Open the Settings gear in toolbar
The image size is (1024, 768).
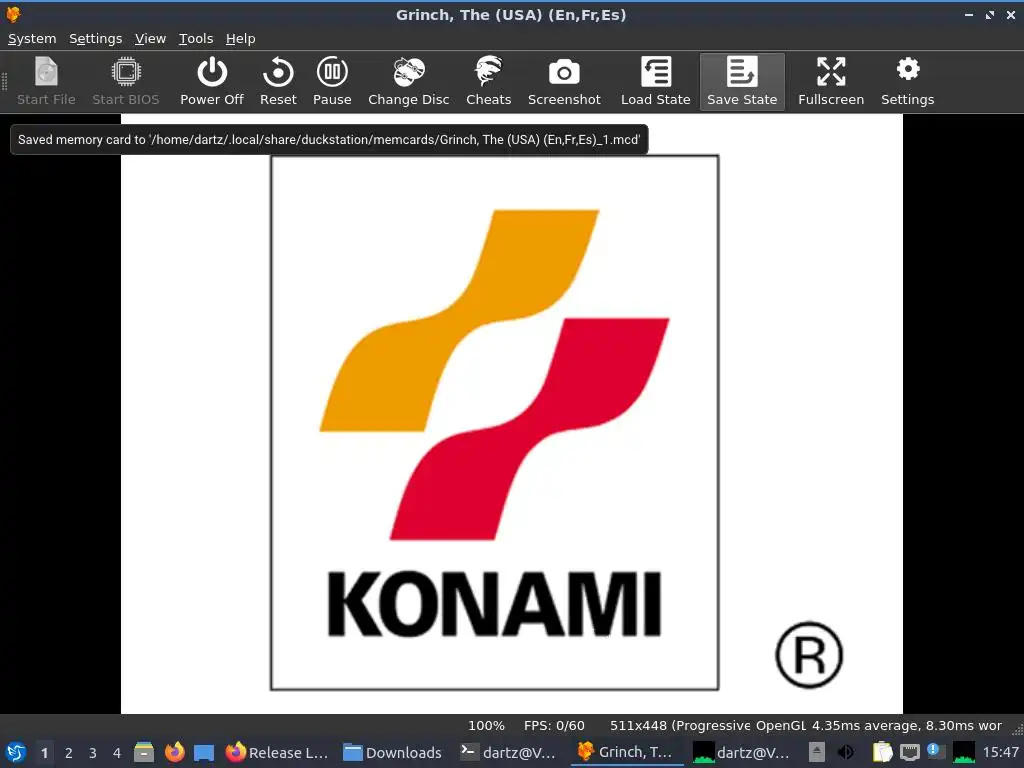tap(907, 82)
